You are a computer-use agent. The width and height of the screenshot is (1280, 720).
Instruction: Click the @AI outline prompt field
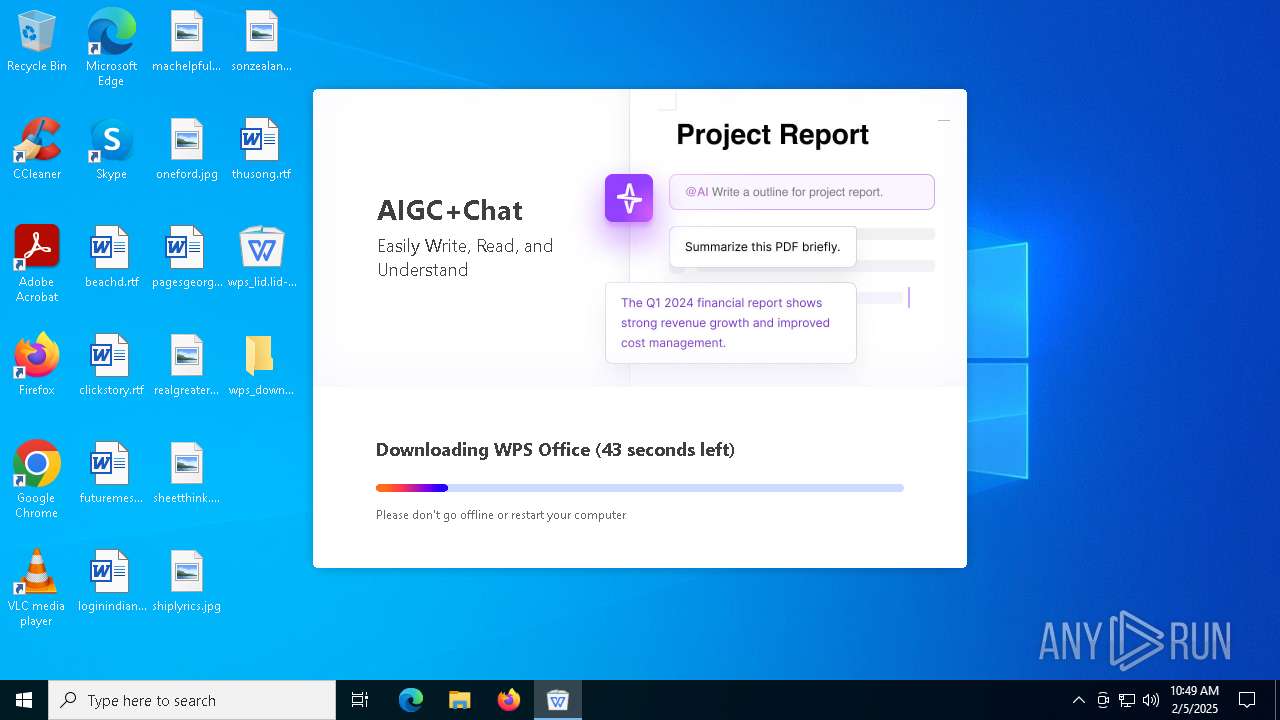pos(802,192)
